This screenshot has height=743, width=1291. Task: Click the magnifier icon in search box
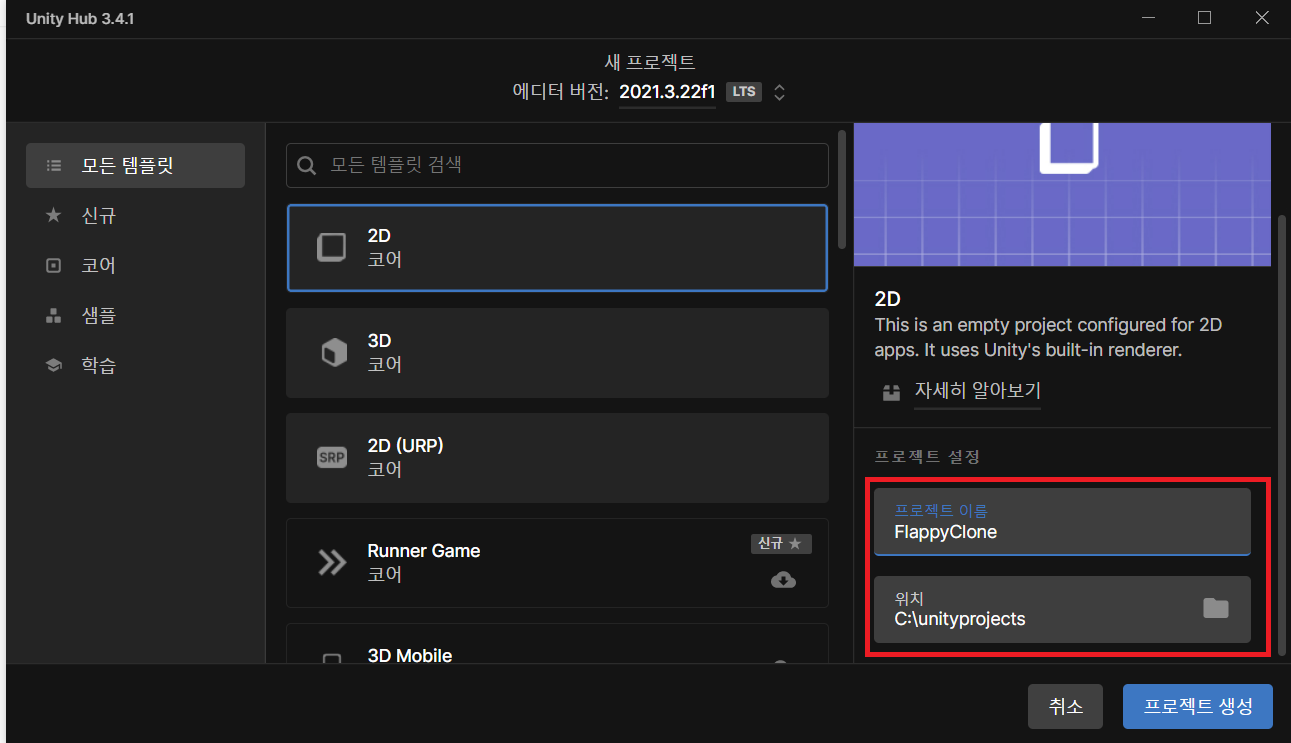click(x=308, y=165)
